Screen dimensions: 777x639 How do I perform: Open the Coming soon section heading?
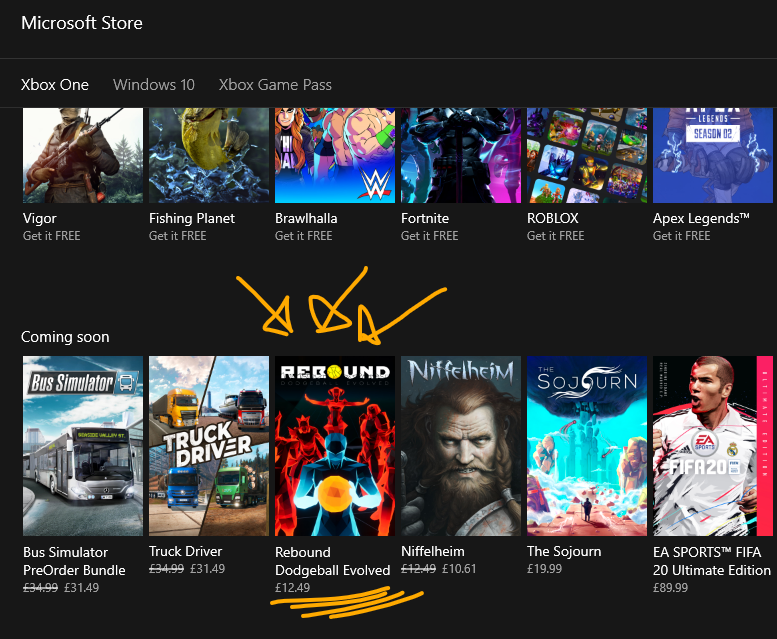[x=65, y=337]
